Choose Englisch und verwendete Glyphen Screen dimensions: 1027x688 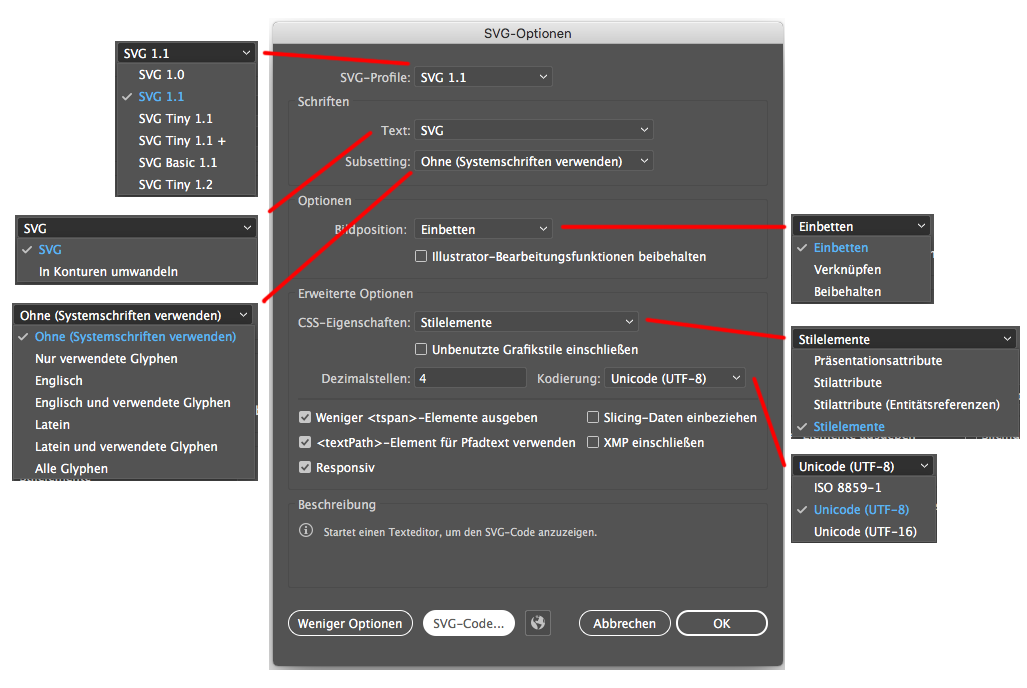tap(134, 402)
